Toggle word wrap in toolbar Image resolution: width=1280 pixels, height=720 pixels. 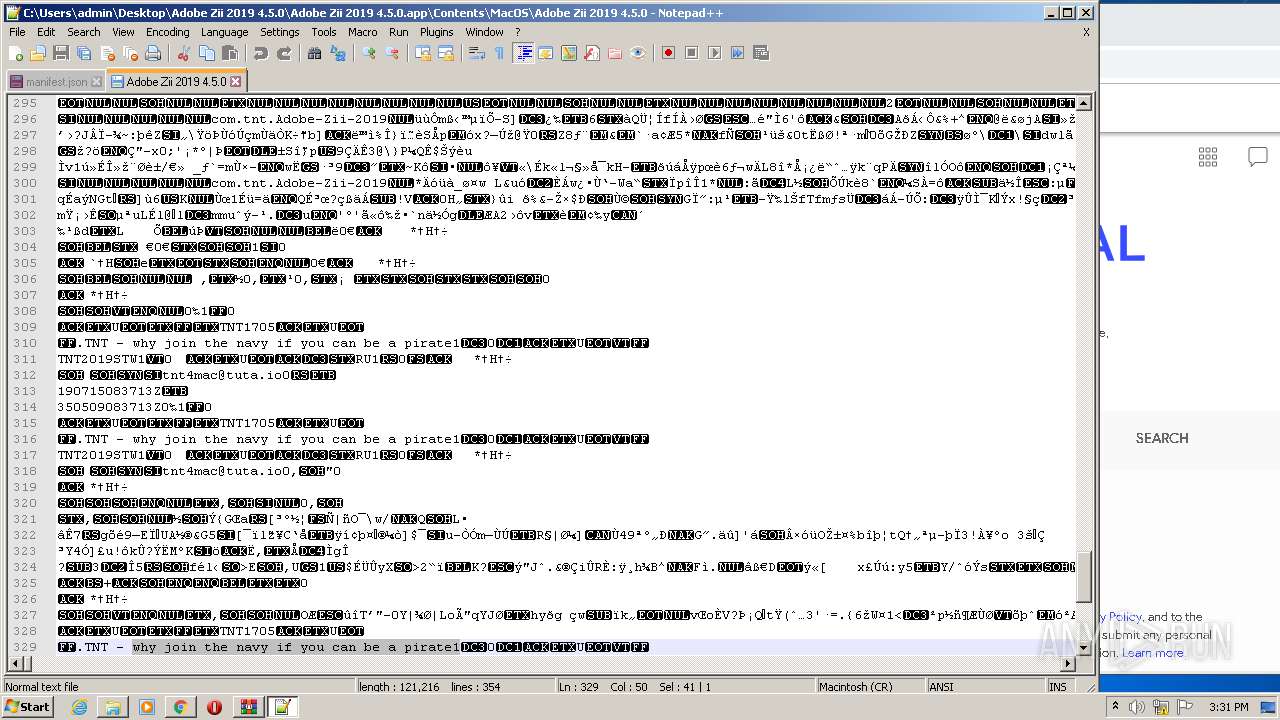pos(477,53)
